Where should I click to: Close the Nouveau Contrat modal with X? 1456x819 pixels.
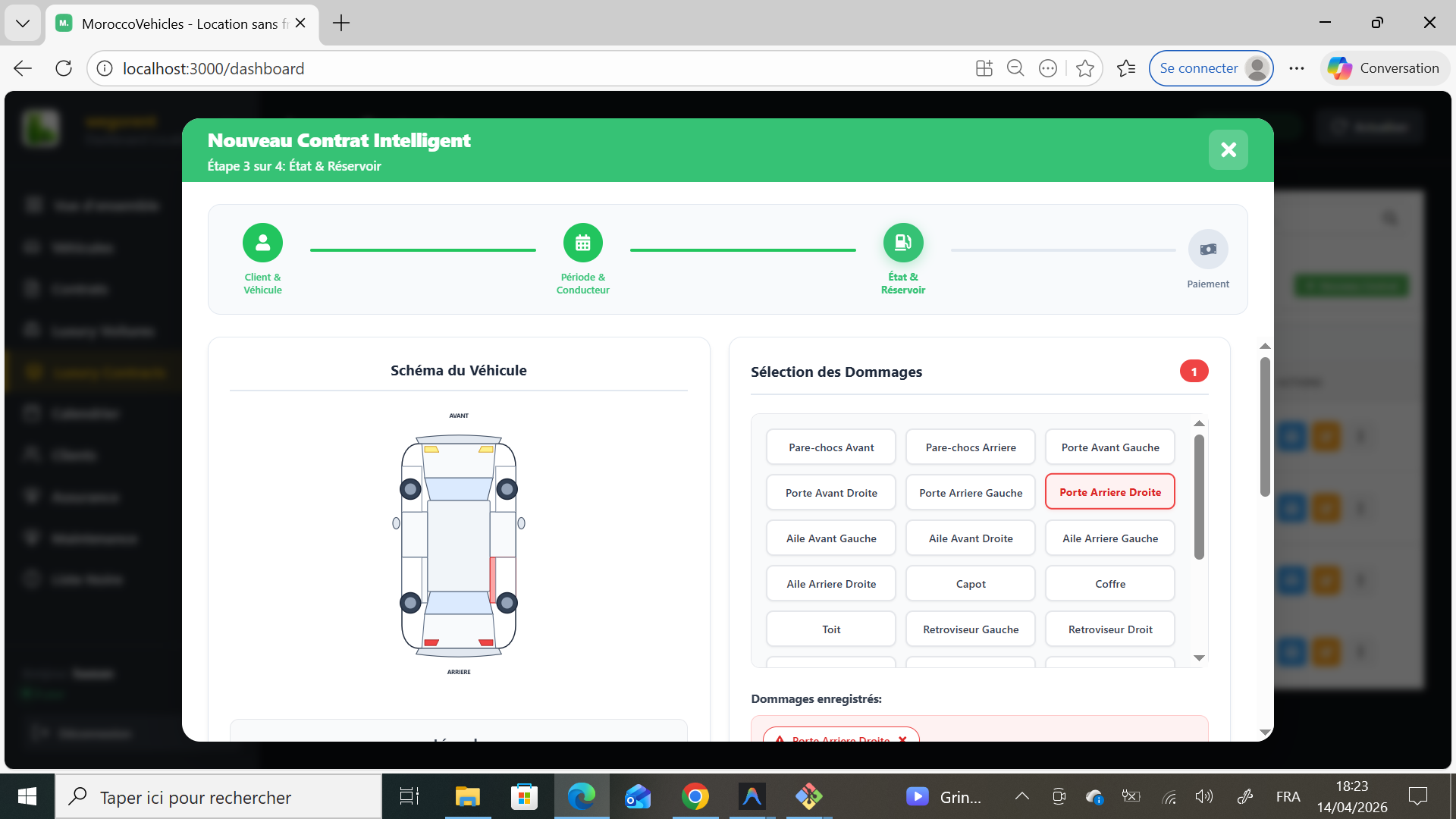coord(1228,150)
